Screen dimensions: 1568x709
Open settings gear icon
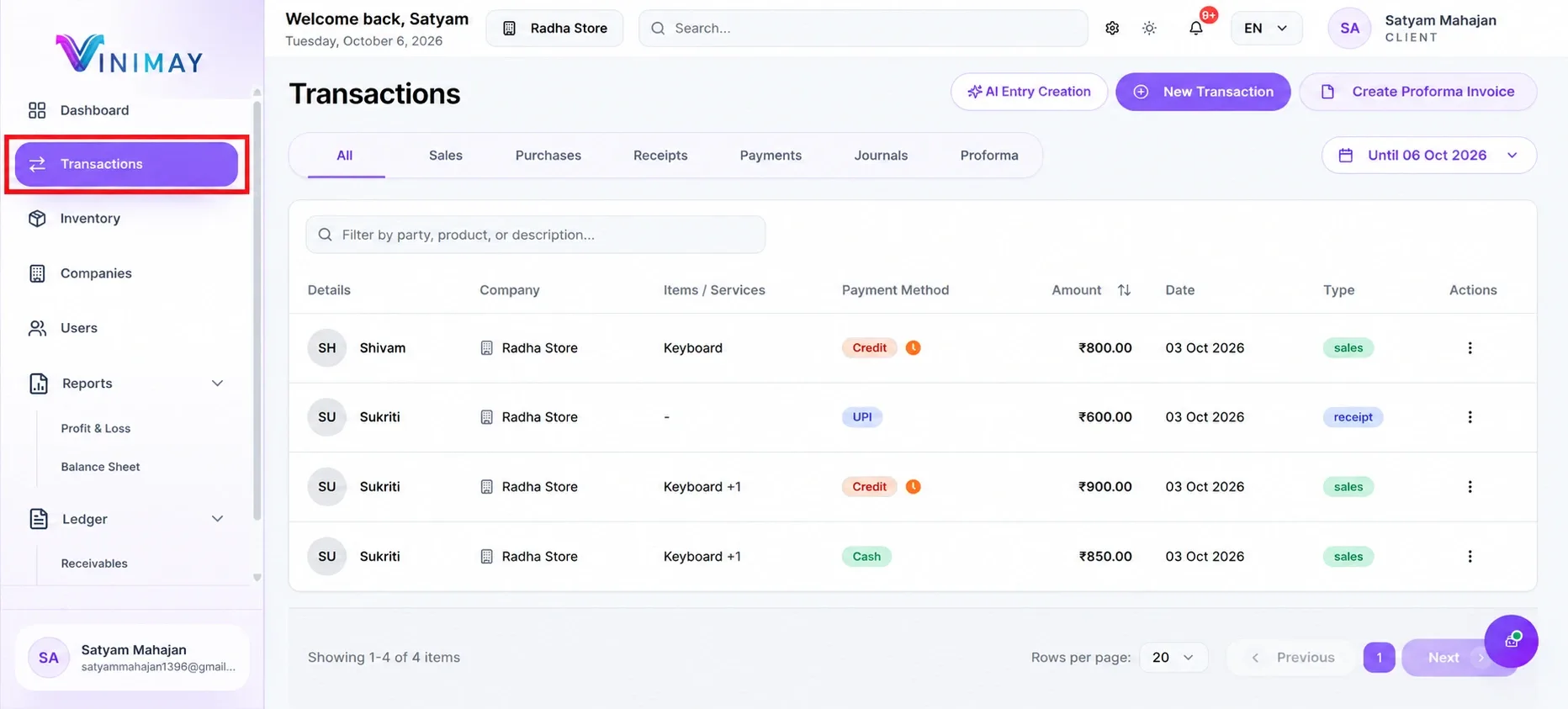(x=1112, y=29)
